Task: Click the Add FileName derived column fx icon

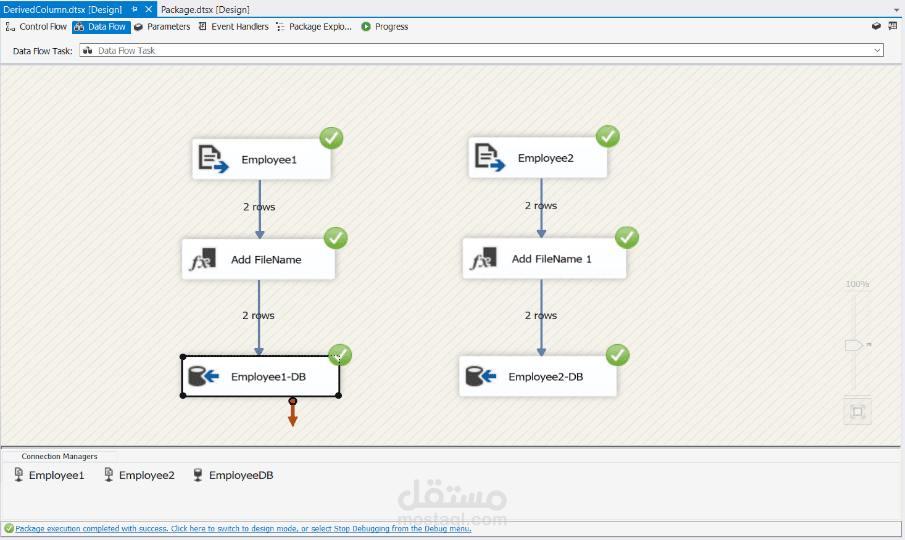Action: coord(203,259)
